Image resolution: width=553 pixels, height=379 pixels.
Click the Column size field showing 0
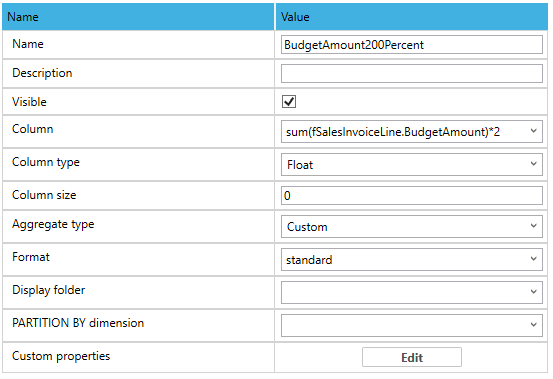click(x=412, y=195)
